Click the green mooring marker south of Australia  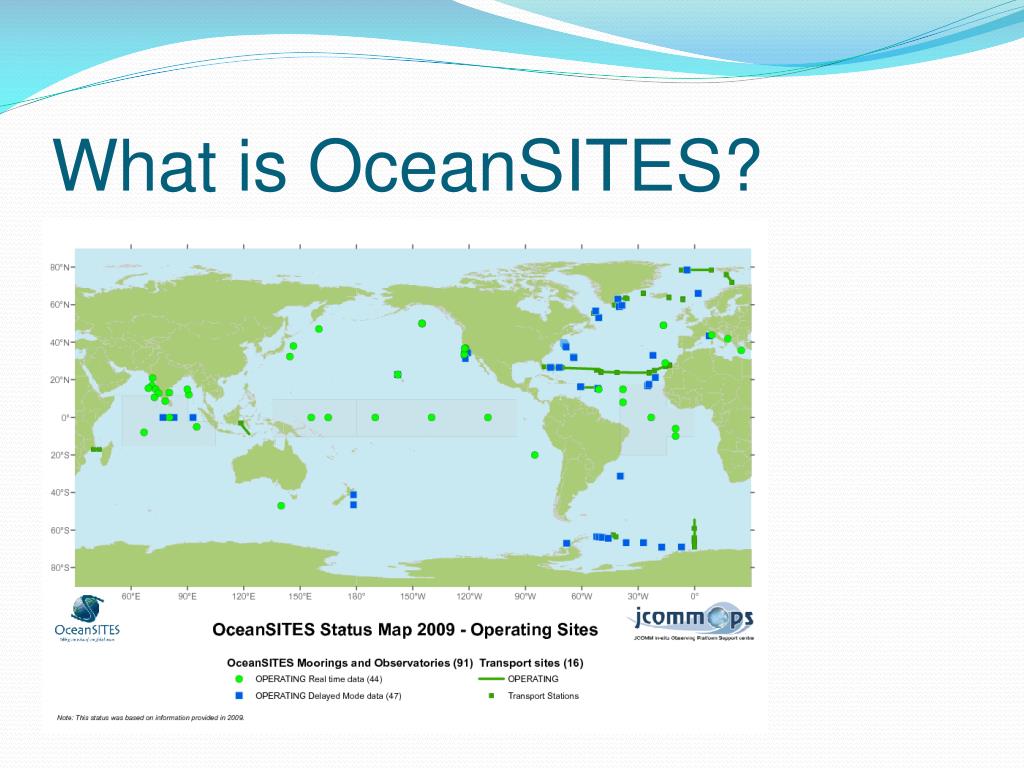click(x=281, y=506)
